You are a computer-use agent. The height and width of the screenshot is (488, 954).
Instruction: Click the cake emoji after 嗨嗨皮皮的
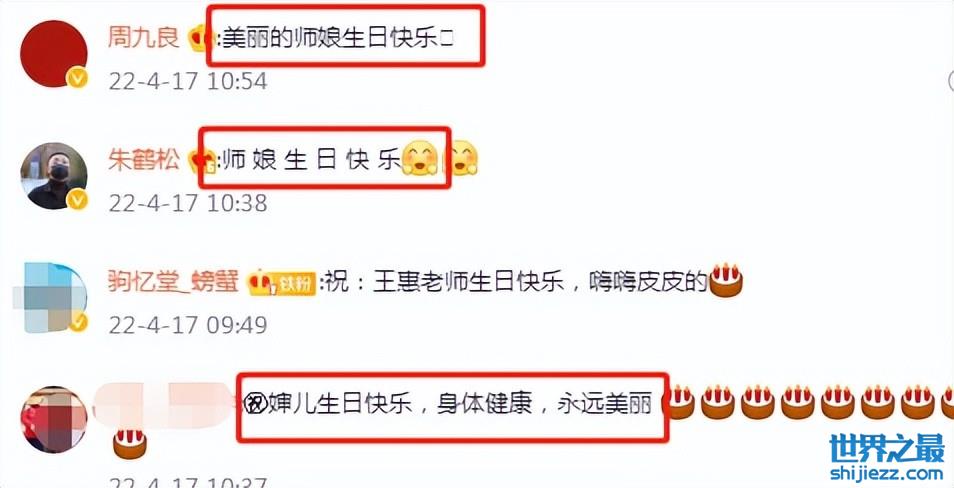pyautogui.click(x=726, y=281)
